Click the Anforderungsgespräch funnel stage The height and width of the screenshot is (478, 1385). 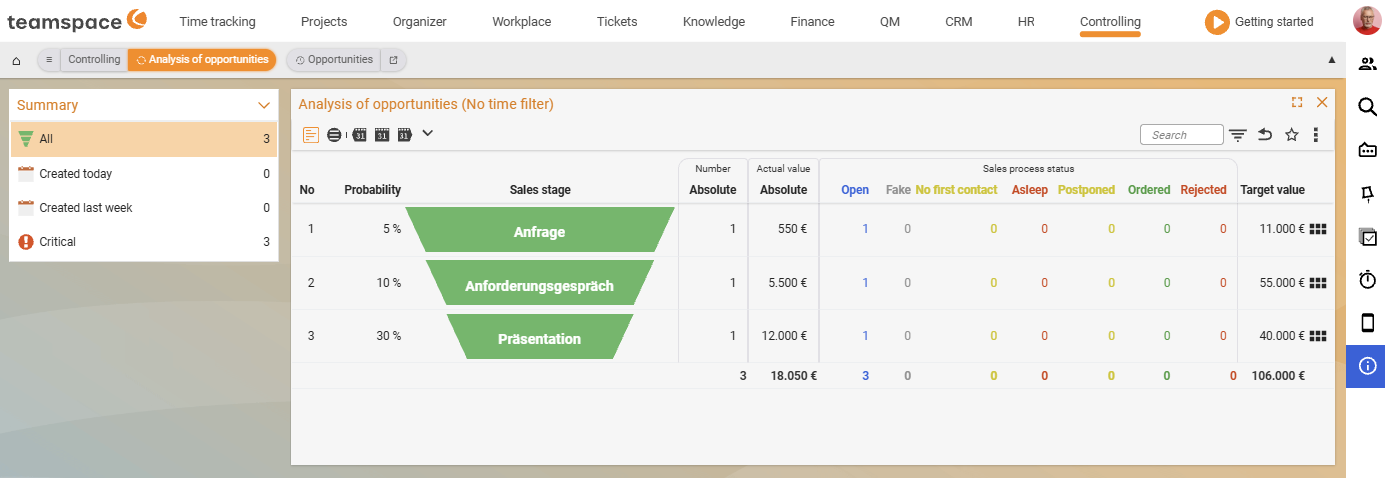540,285
